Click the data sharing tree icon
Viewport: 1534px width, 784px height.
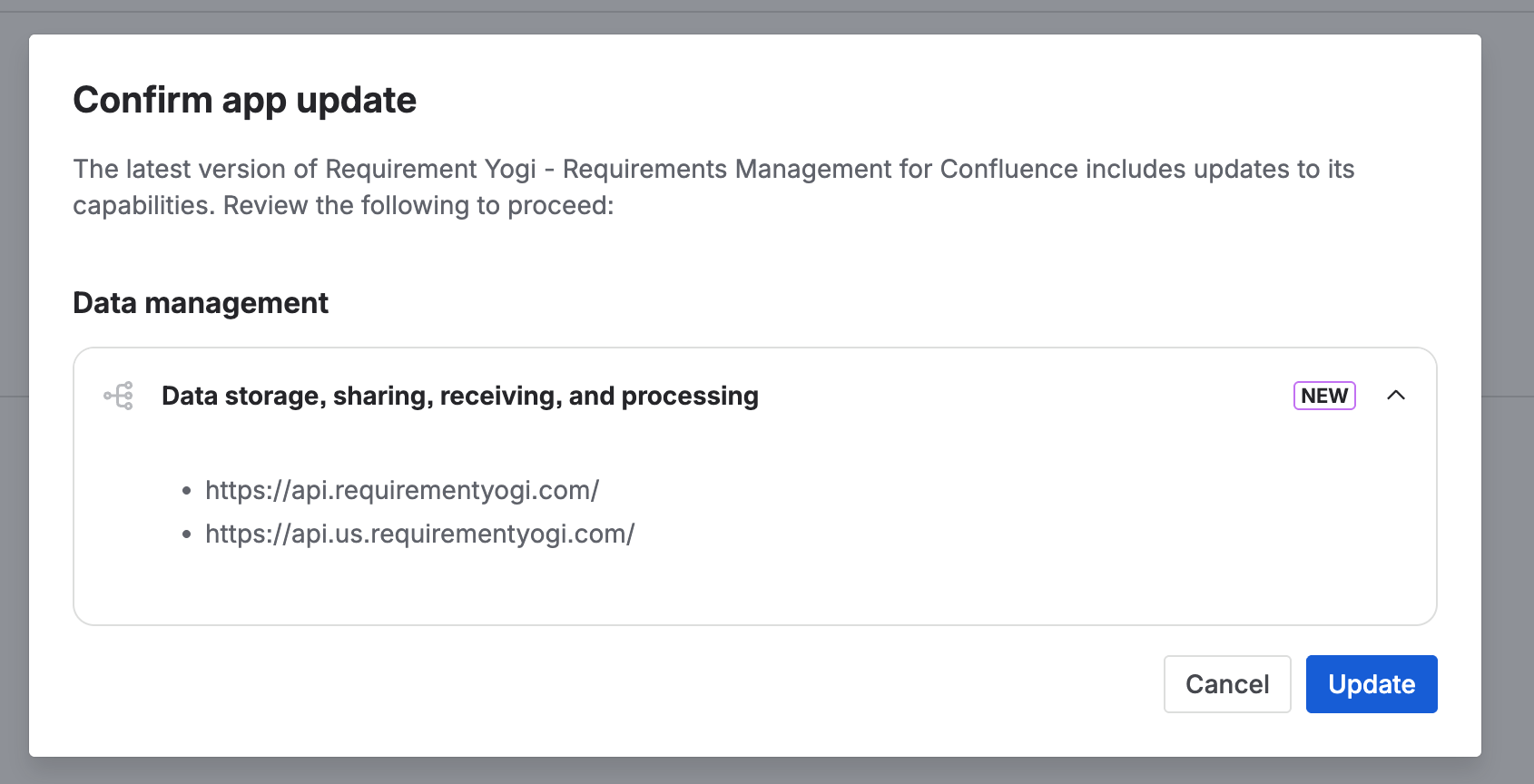[119, 396]
